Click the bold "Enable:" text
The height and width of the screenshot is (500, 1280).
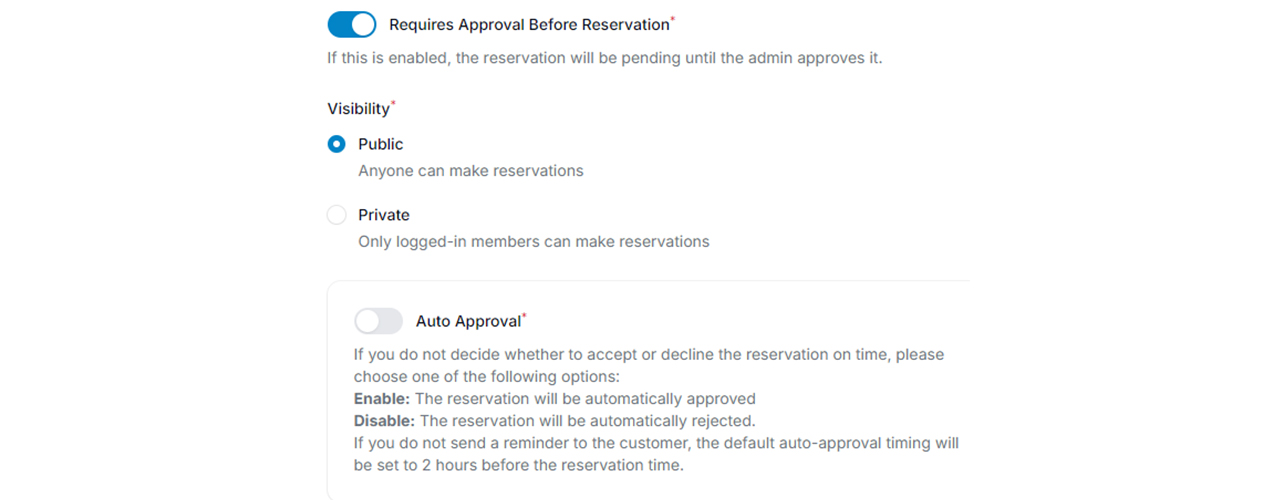tap(382, 398)
